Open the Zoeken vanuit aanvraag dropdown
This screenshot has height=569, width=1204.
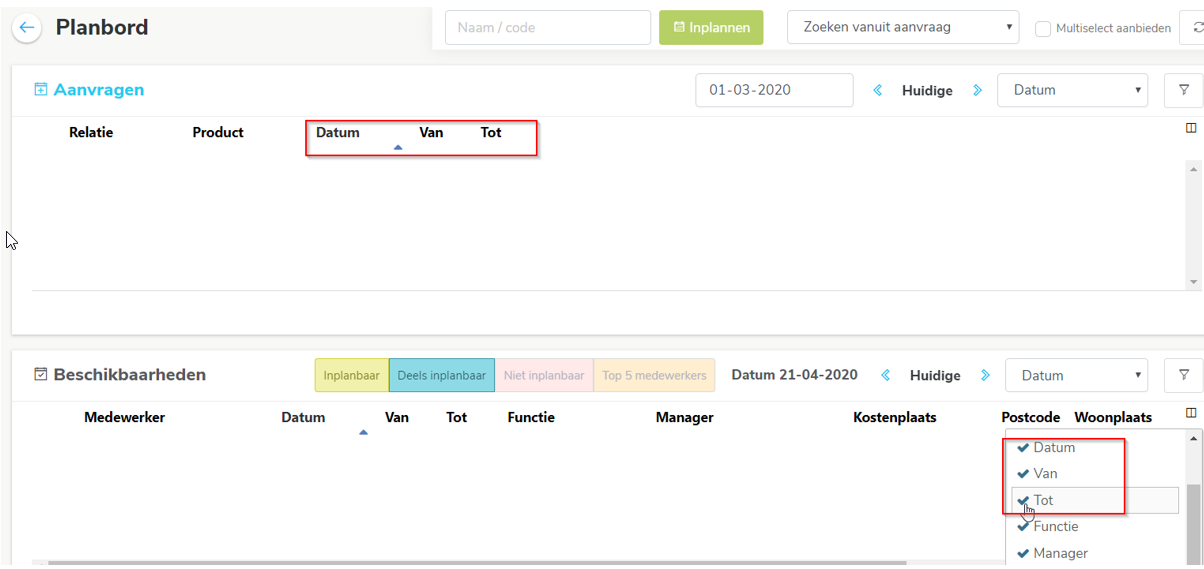pos(903,27)
